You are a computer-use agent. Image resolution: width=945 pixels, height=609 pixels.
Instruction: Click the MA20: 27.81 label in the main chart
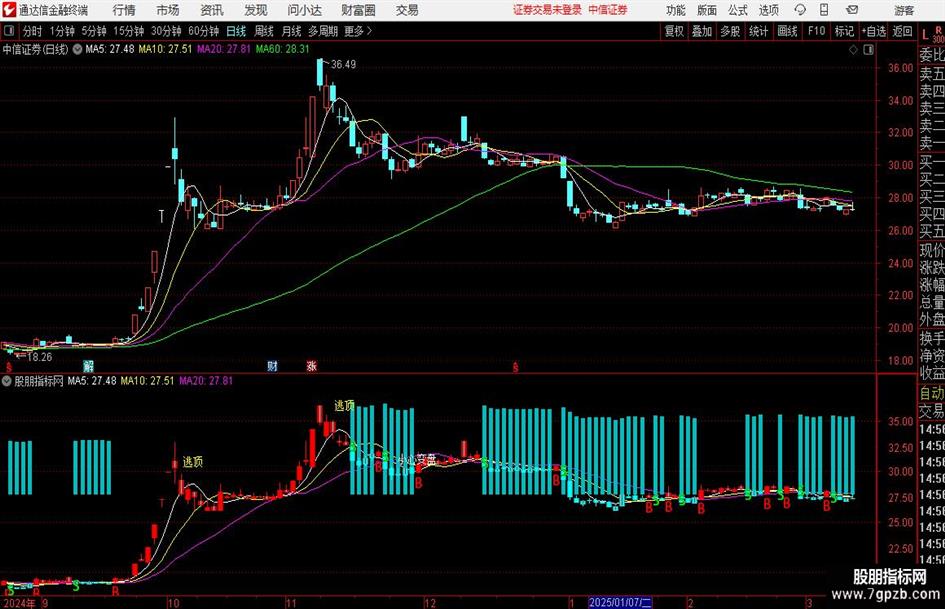tap(224, 49)
